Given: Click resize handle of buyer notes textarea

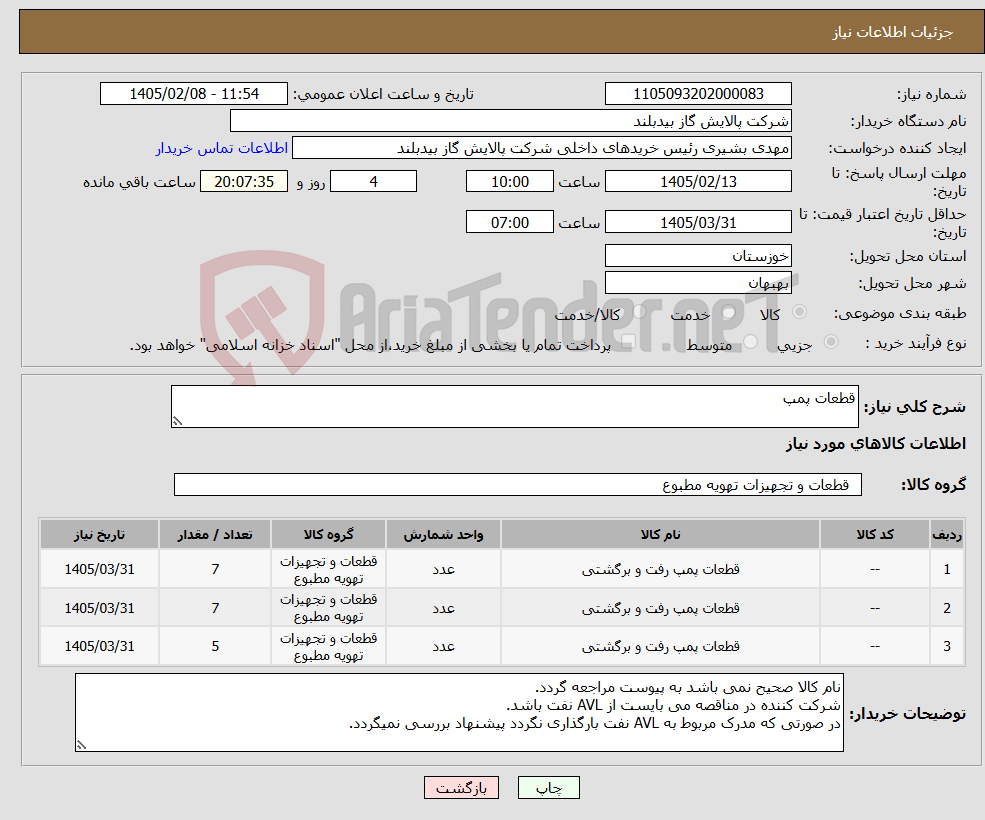Looking at the screenshot, I should coord(81,745).
